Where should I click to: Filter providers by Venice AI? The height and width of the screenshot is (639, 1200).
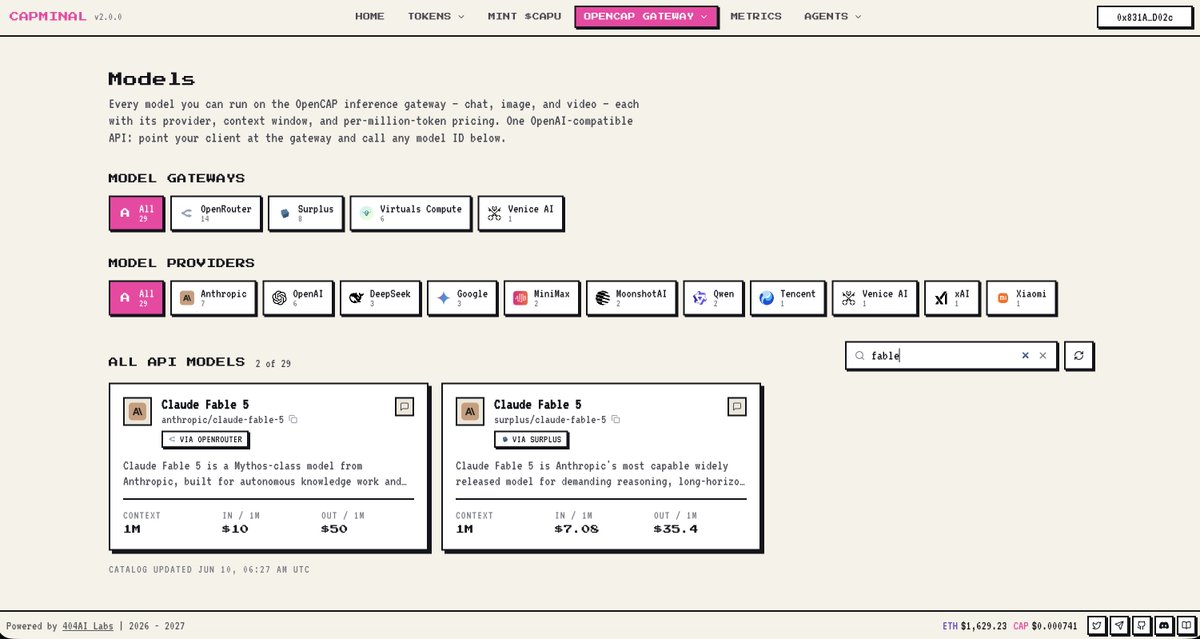[x=874, y=298]
